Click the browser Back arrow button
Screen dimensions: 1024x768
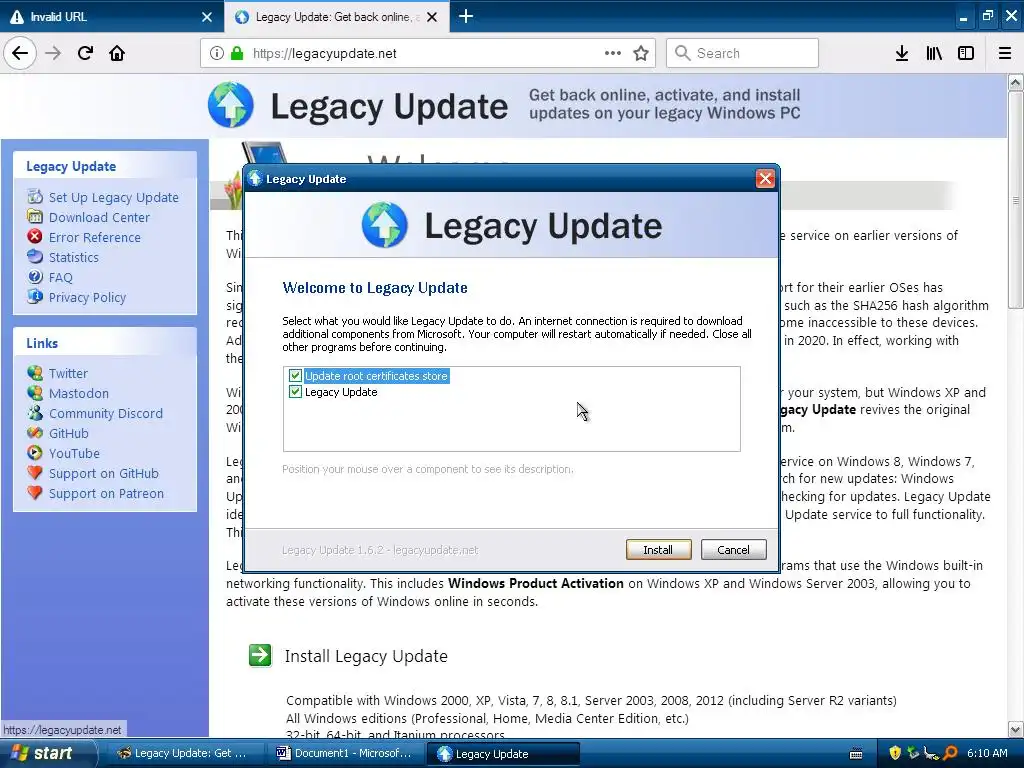[x=20, y=53]
